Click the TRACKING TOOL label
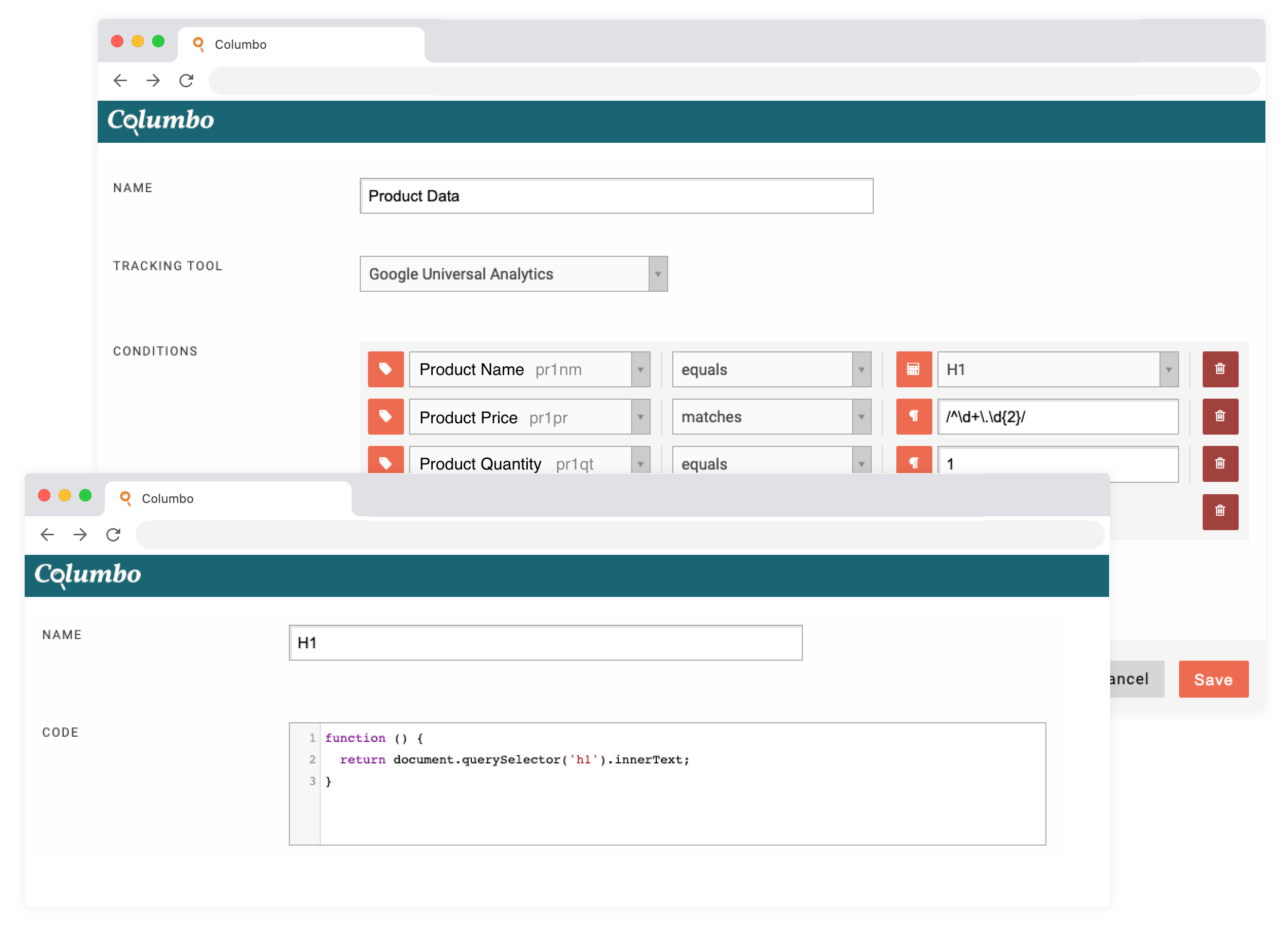 (x=168, y=266)
